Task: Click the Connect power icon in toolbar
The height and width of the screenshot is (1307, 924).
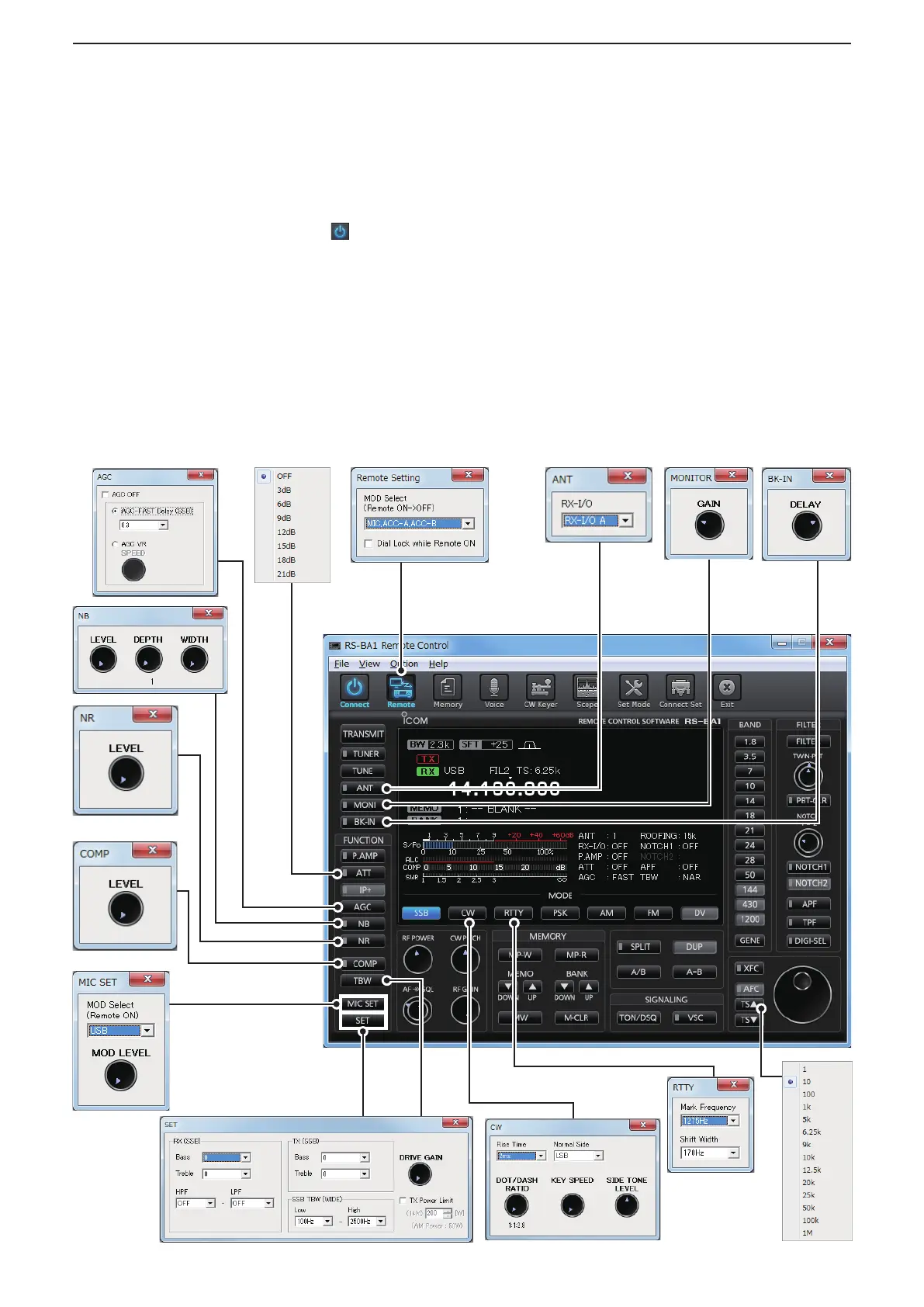Action: coord(355,688)
